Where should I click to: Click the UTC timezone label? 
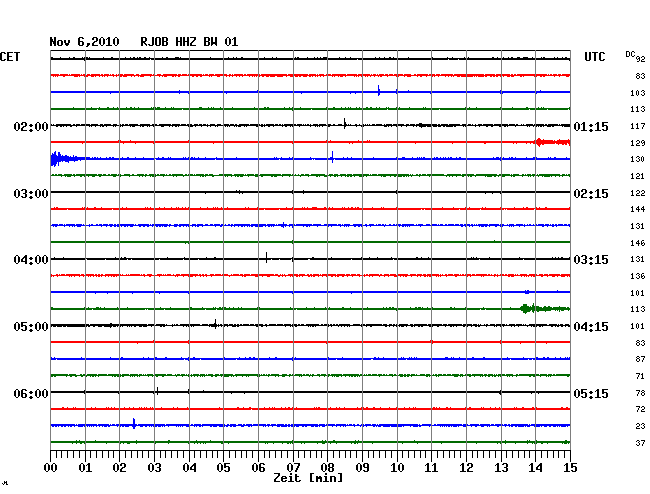tap(594, 57)
